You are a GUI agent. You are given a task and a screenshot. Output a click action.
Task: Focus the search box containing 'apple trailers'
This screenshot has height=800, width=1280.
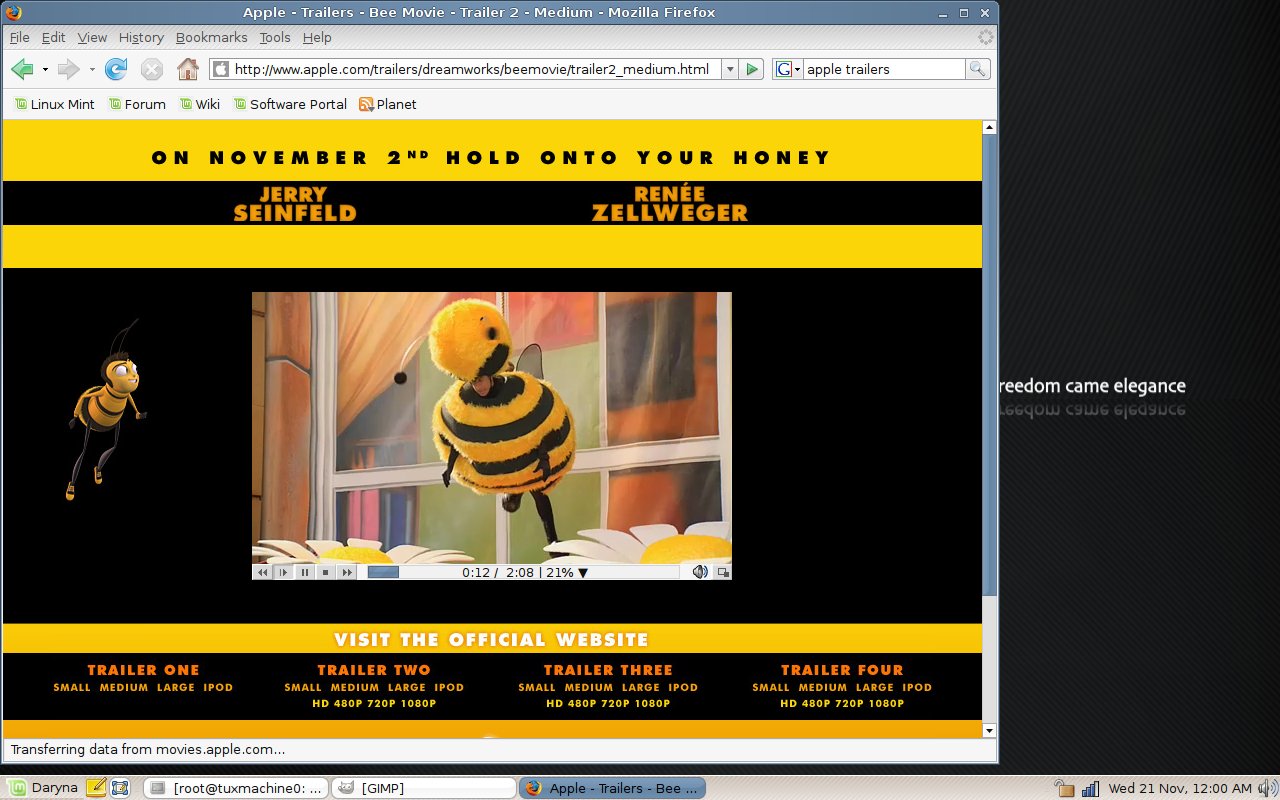coord(884,69)
